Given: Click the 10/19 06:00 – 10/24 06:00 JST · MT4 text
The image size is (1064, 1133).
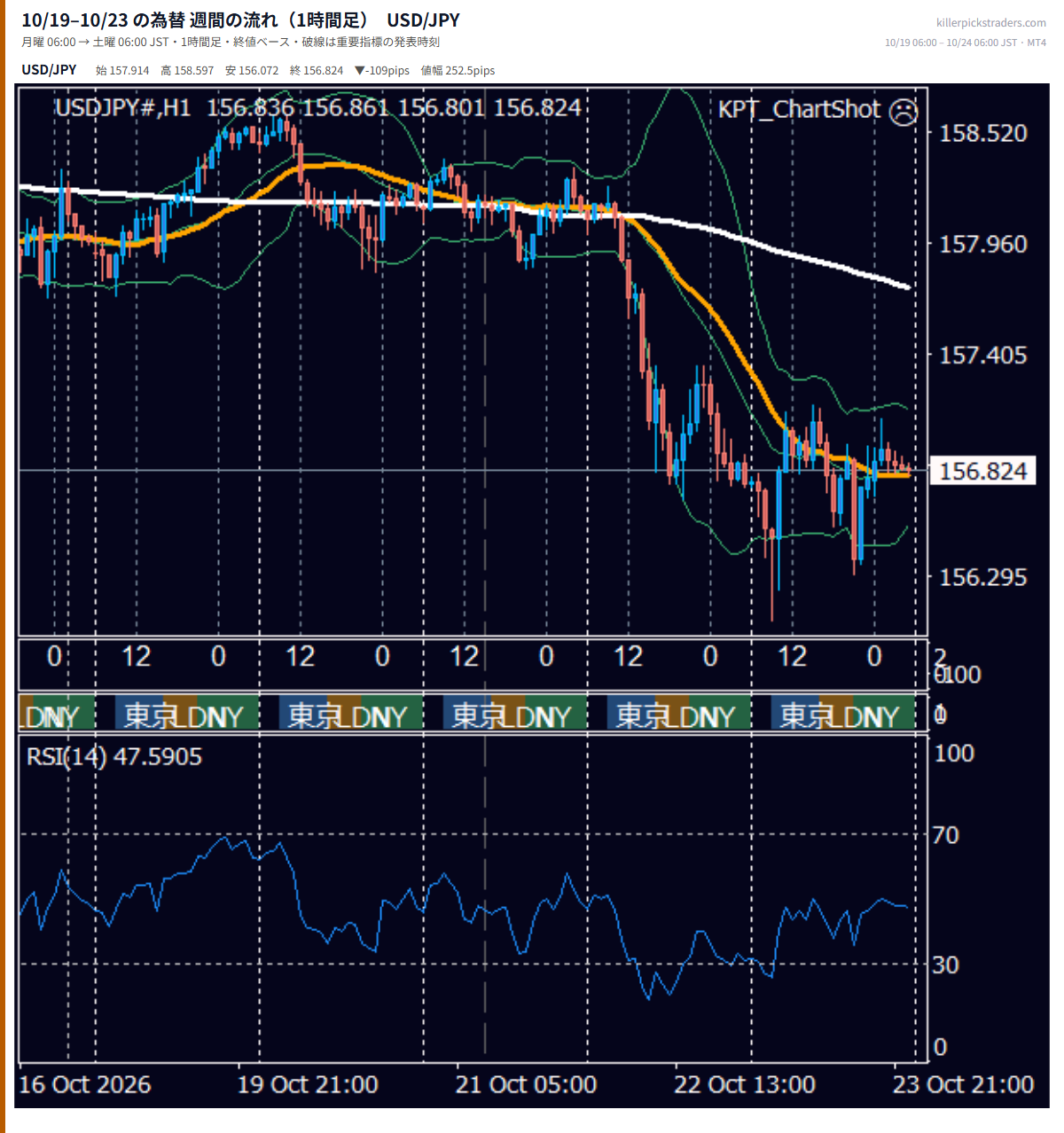Looking at the screenshot, I should pos(966,43).
